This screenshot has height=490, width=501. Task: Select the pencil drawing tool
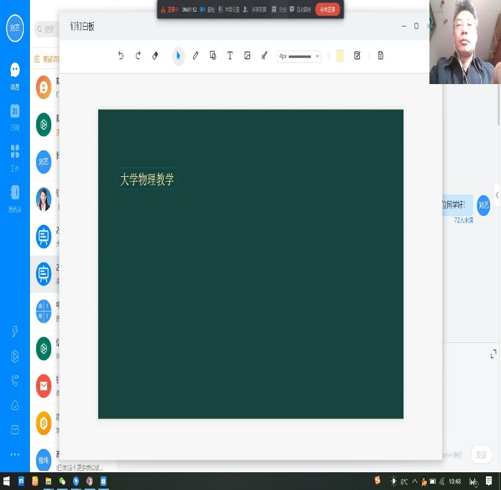[x=196, y=56]
